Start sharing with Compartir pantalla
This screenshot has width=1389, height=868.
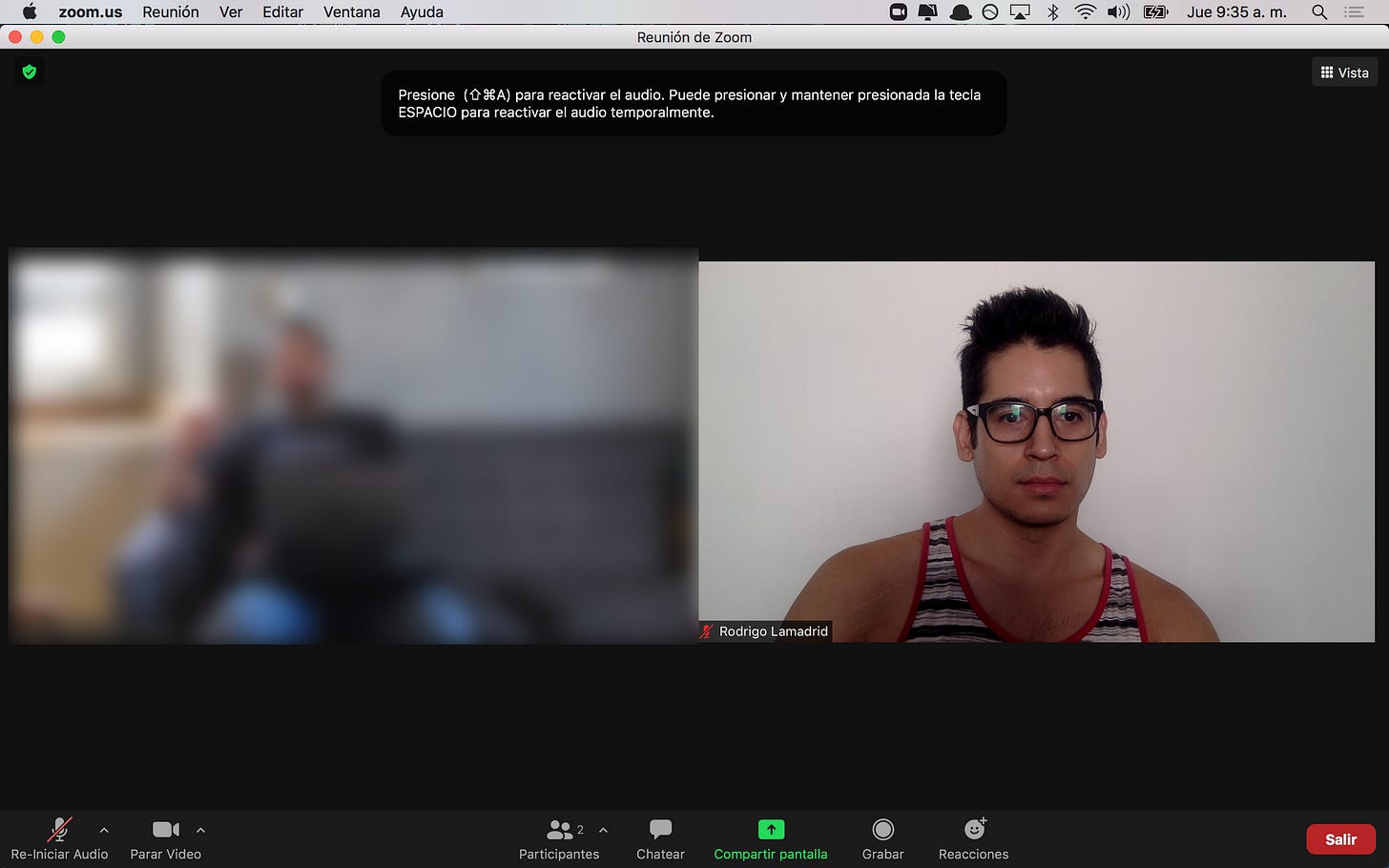pyautogui.click(x=771, y=839)
